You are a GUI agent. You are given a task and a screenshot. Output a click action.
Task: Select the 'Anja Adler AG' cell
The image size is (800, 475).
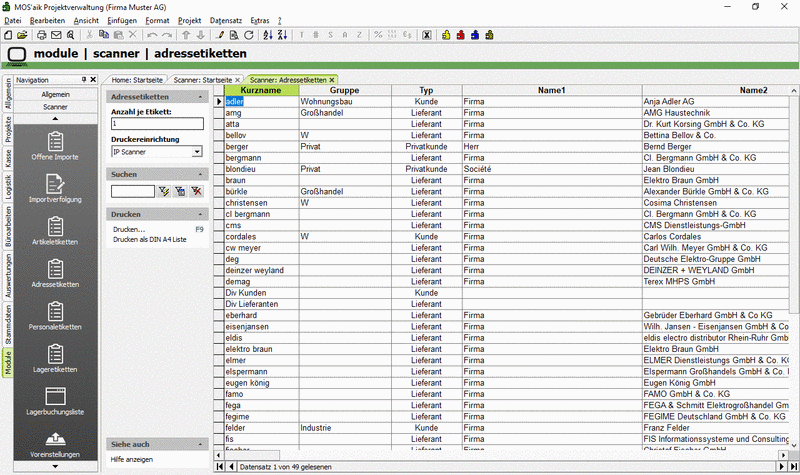(x=716, y=102)
